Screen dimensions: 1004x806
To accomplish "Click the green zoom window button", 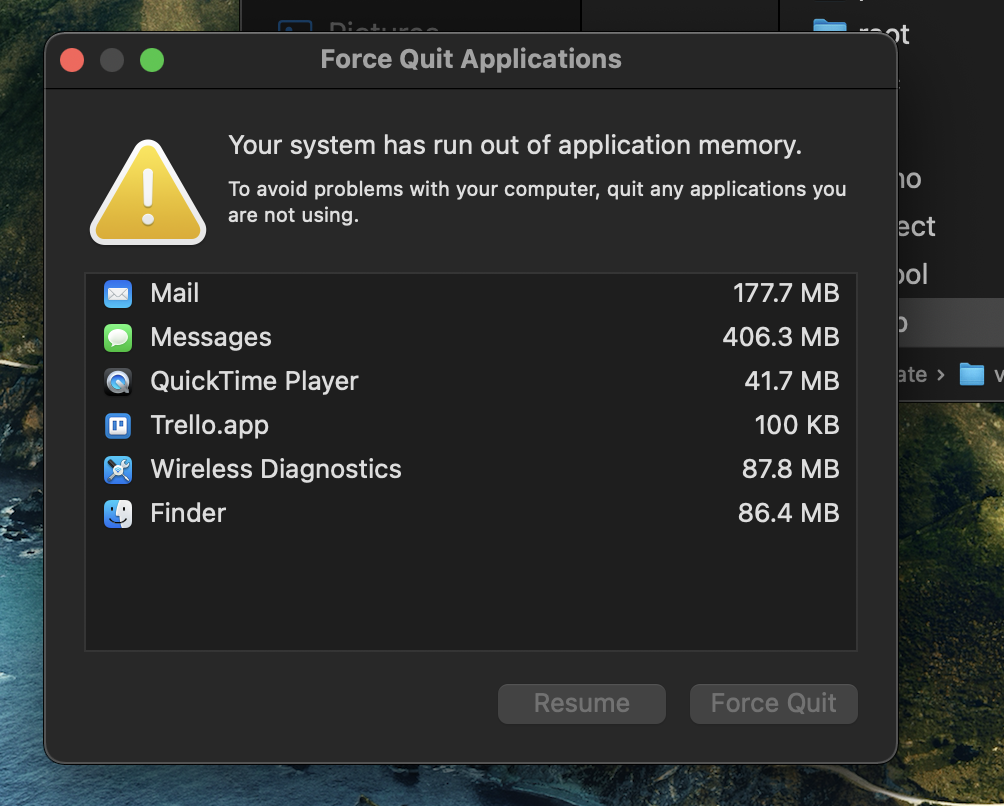I will tap(152, 60).
